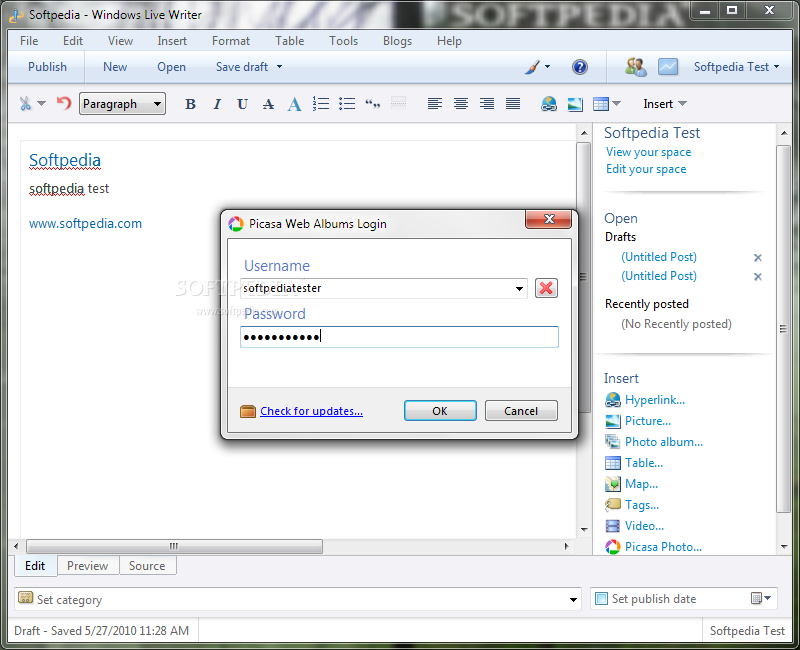Screen dimensions: 800x650
Task: Create a numbered list
Action: (320, 104)
